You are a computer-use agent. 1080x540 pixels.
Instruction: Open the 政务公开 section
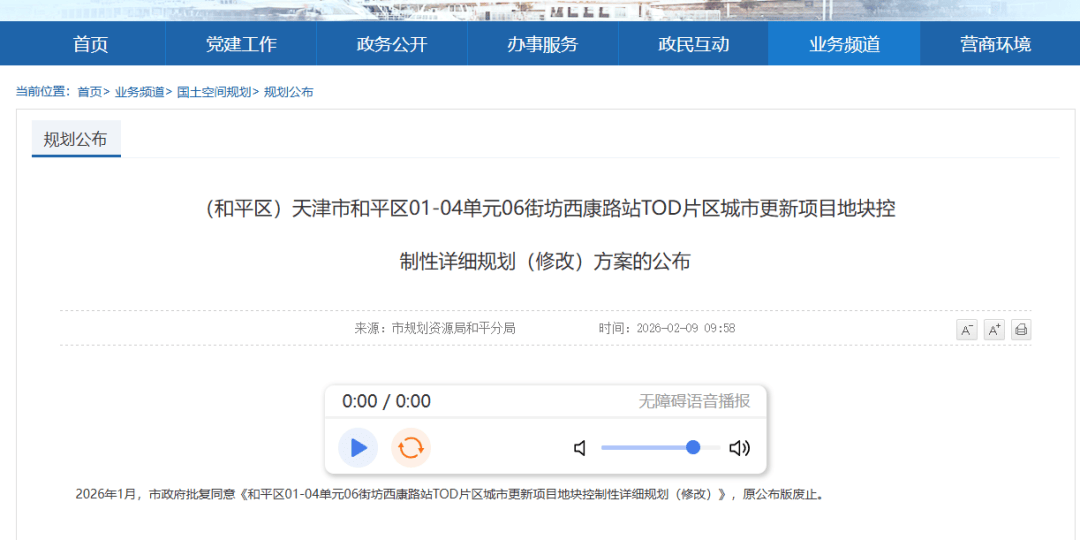pyautogui.click(x=392, y=44)
